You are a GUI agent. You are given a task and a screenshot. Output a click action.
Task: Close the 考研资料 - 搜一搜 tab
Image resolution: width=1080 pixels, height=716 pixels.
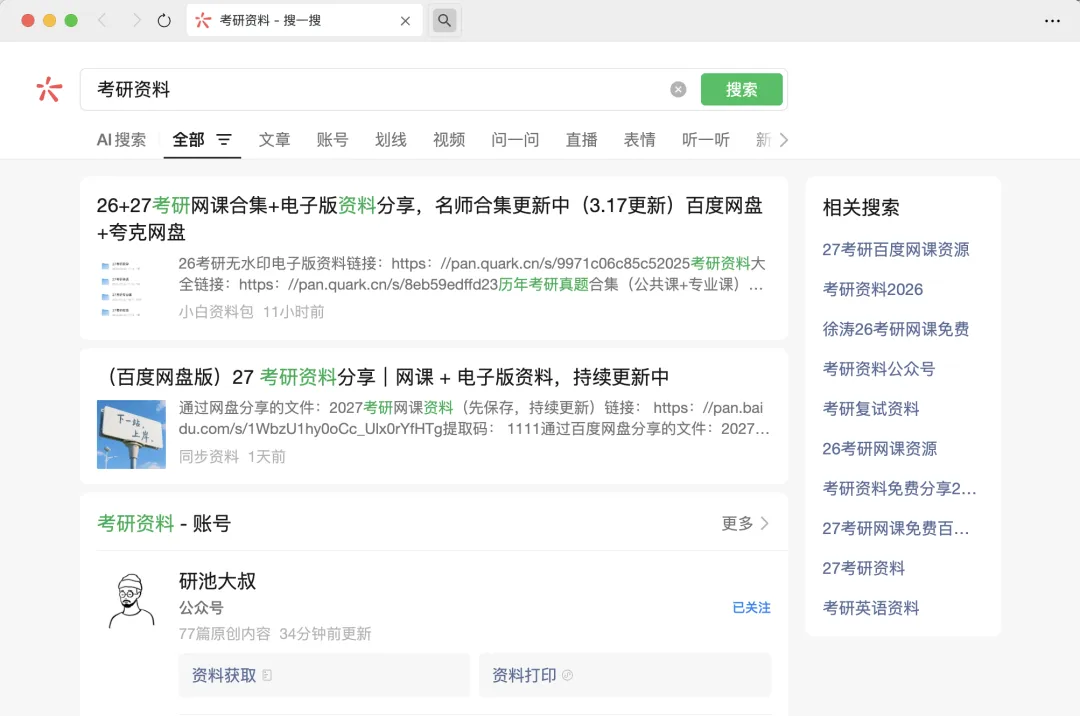405,21
